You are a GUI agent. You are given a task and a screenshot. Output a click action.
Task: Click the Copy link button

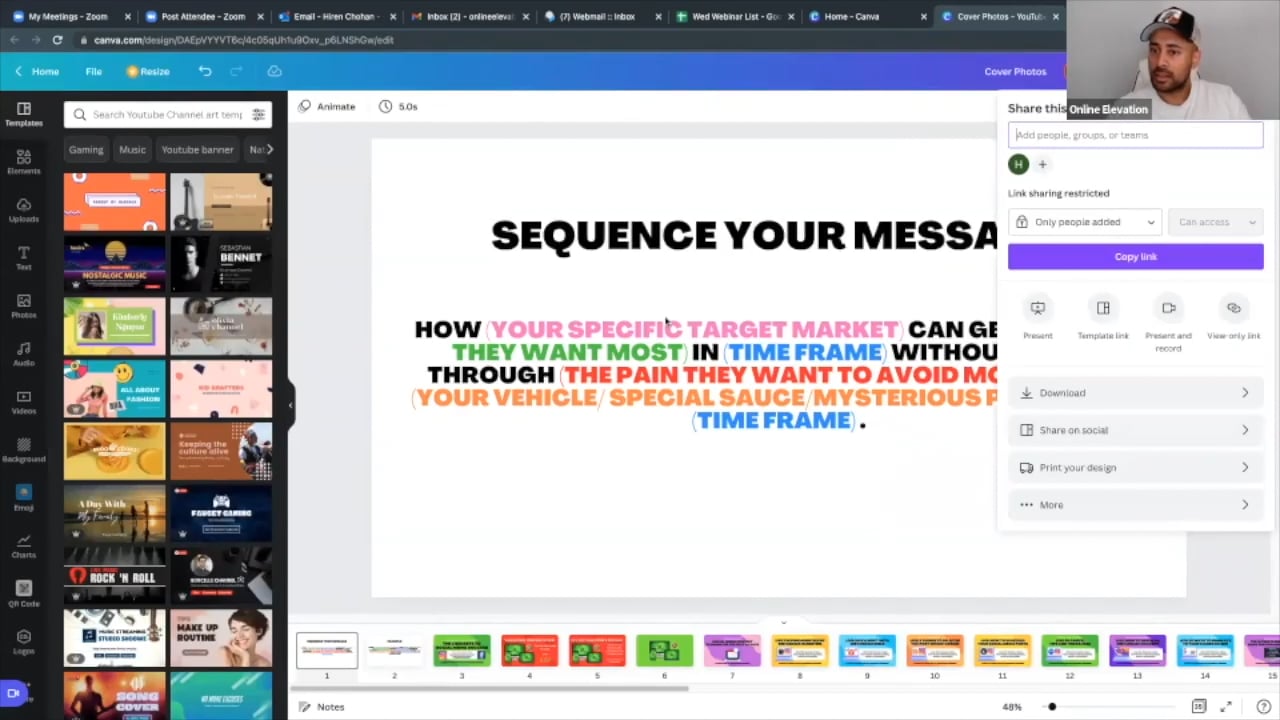[1135, 257]
